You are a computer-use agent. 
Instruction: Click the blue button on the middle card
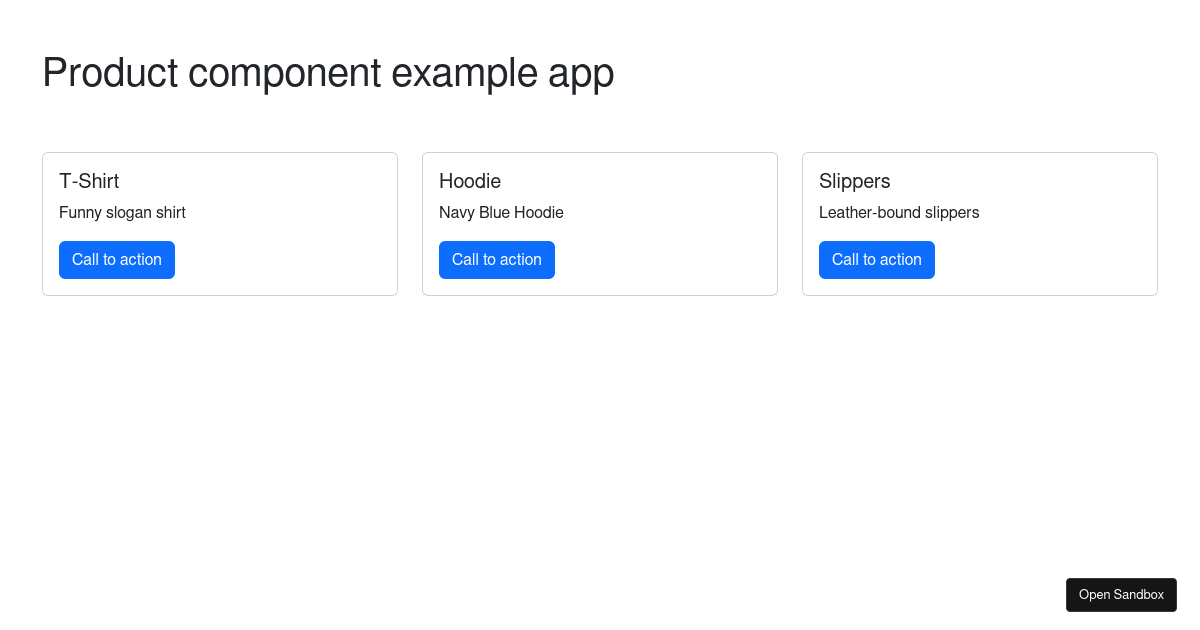pos(497,259)
